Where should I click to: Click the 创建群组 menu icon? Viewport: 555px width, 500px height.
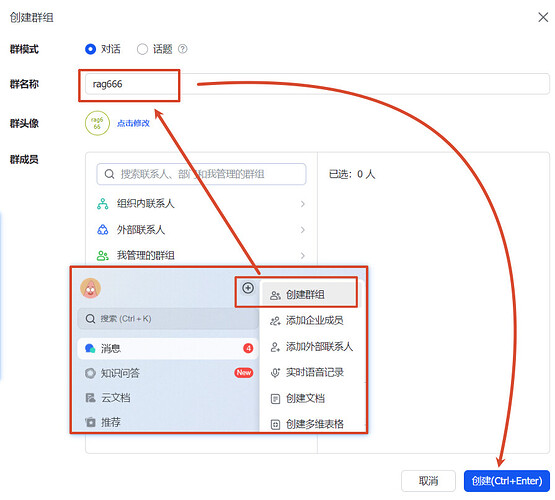pos(275,295)
